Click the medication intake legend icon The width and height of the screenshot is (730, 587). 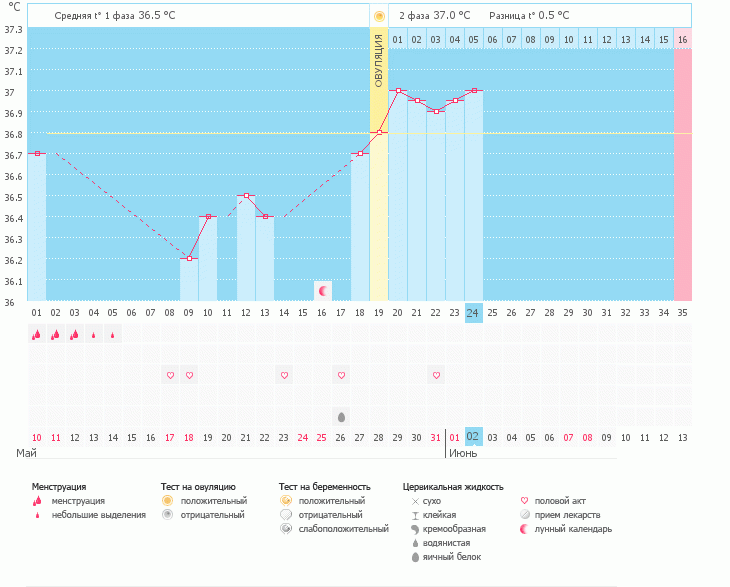click(526, 515)
